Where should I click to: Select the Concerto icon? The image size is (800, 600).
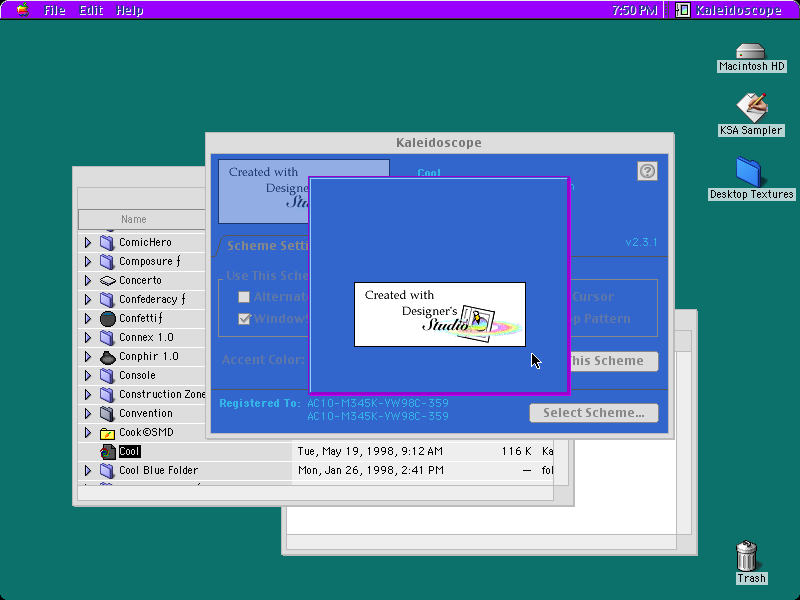coord(107,280)
